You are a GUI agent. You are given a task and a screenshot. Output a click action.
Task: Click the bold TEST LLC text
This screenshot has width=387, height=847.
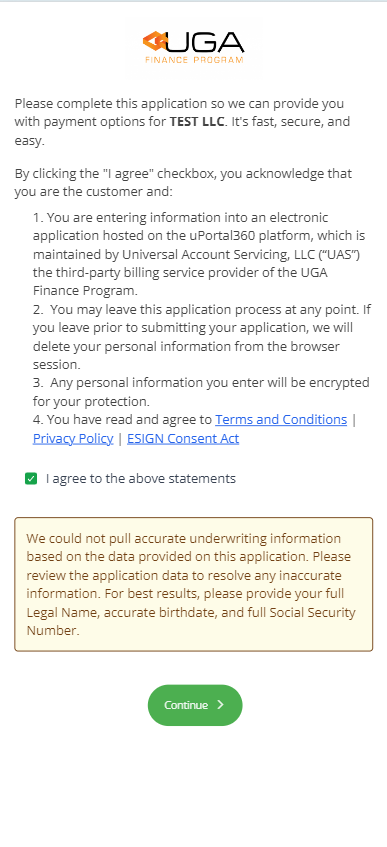(x=197, y=122)
